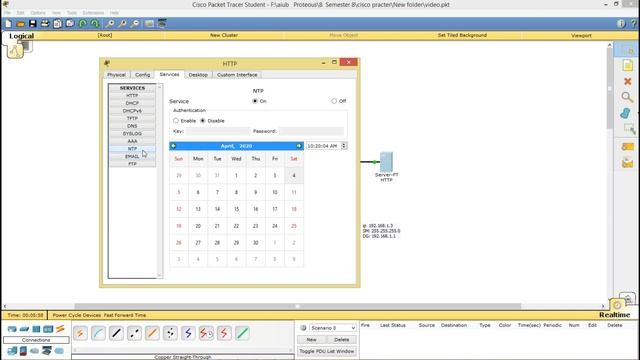Image resolution: width=640 pixels, height=360 pixels.
Task: Click Power Cycle Devices
Action: pos(76,315)
